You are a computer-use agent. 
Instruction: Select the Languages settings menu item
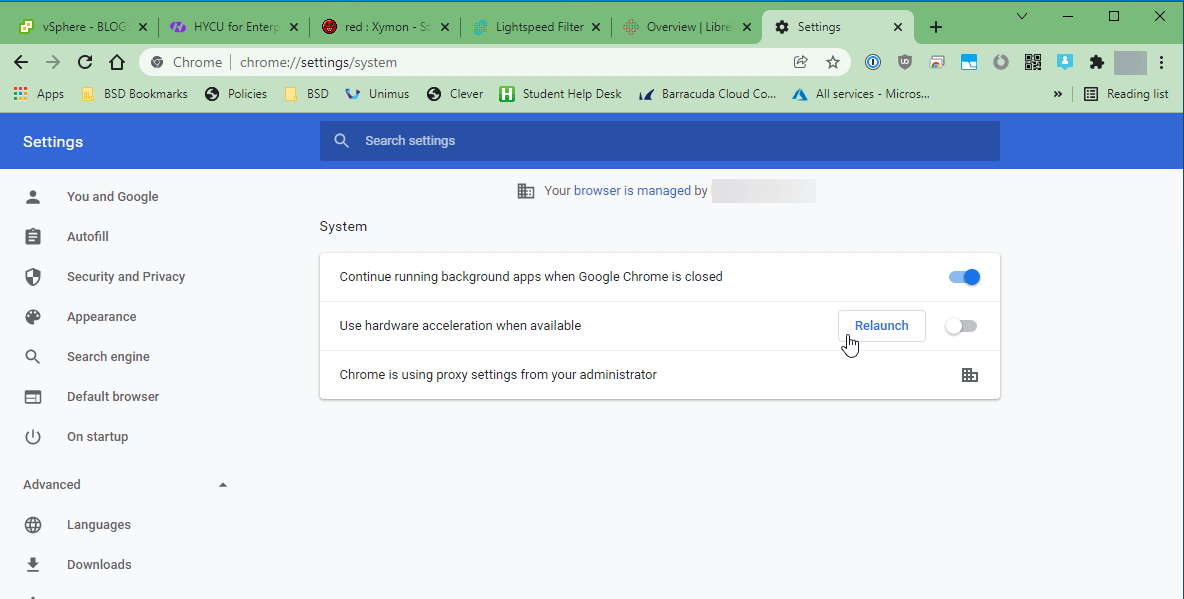99,524
